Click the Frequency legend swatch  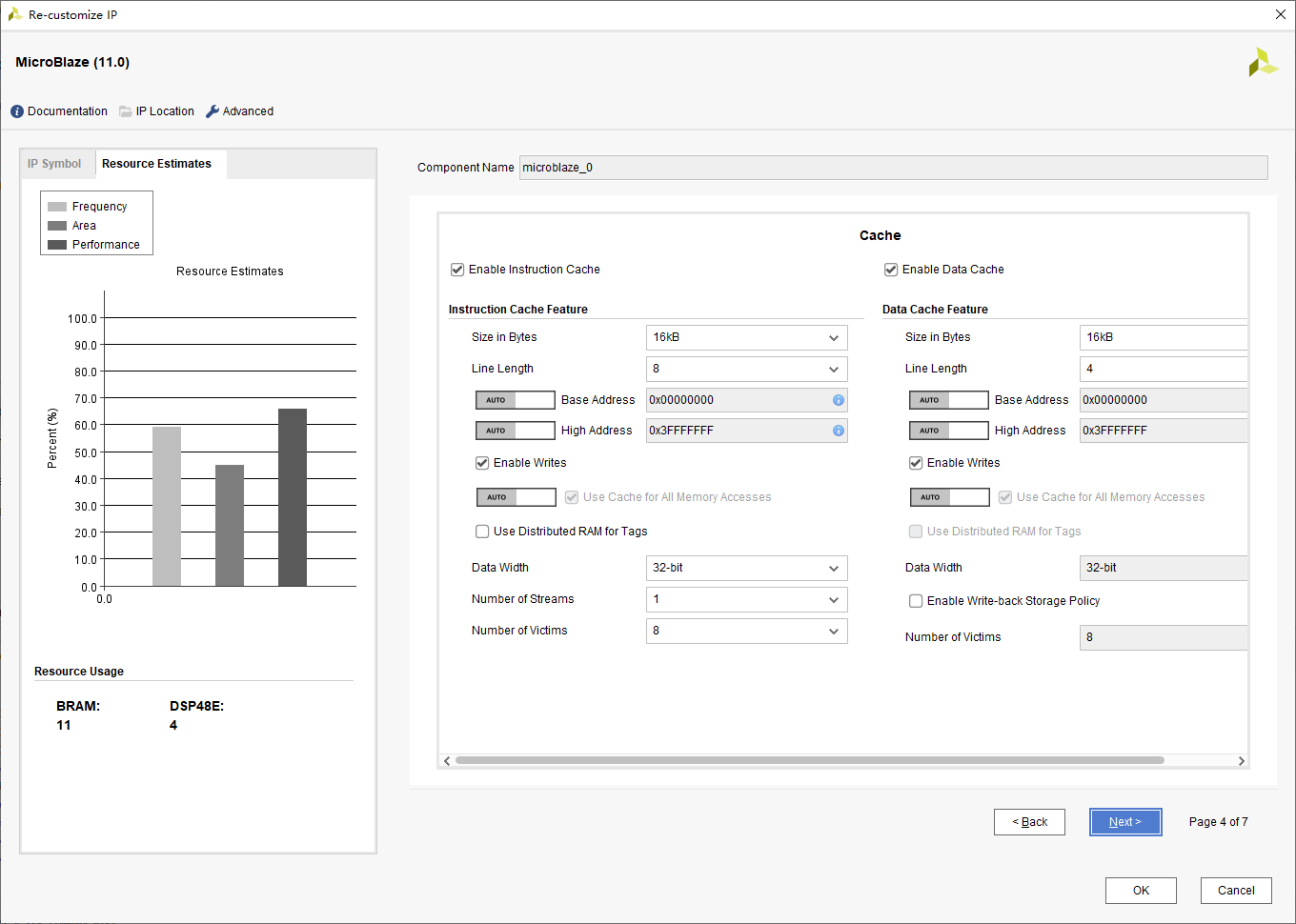57,207
